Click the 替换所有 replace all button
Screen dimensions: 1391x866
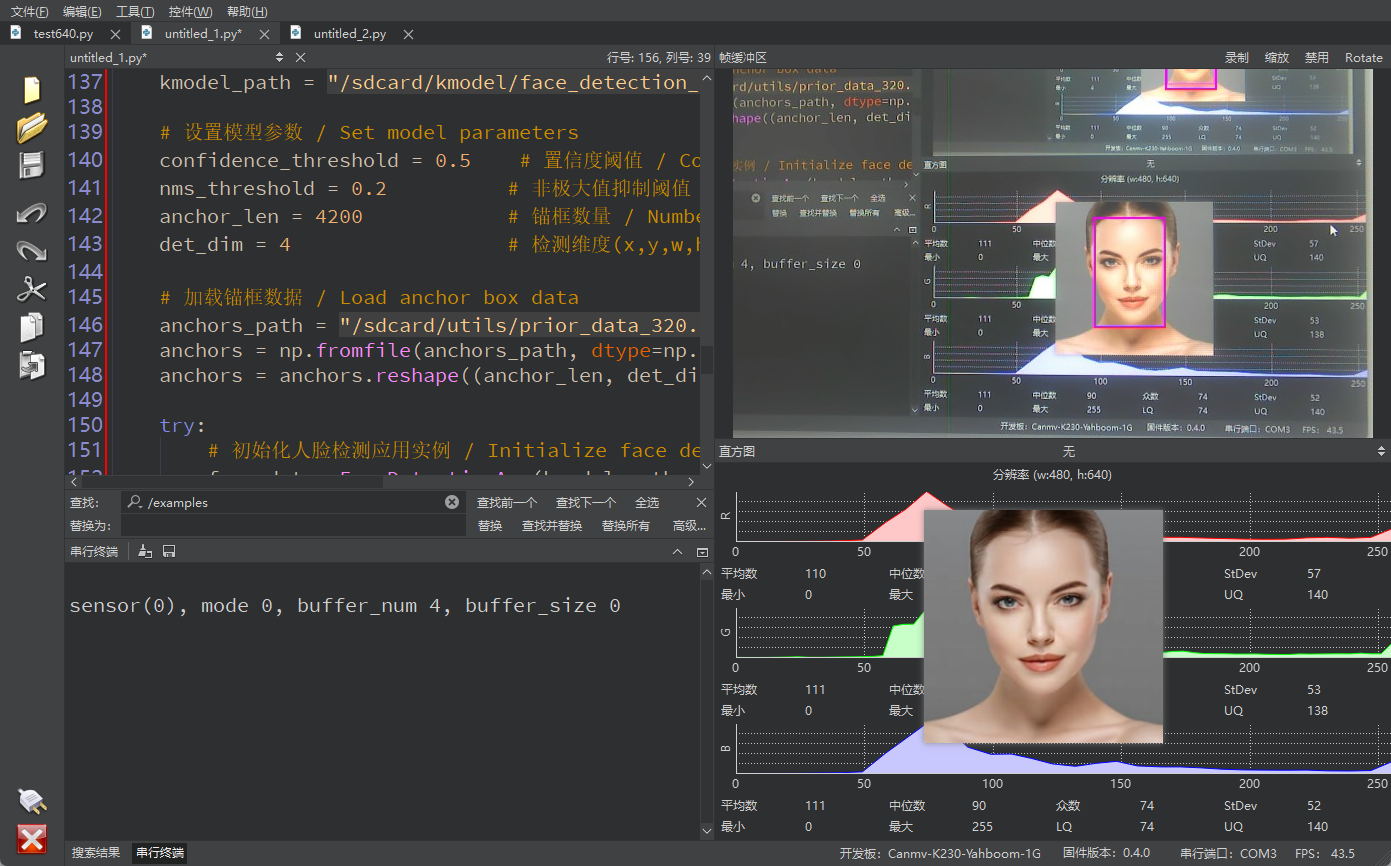pyautogui.click(x=625, y=525)
